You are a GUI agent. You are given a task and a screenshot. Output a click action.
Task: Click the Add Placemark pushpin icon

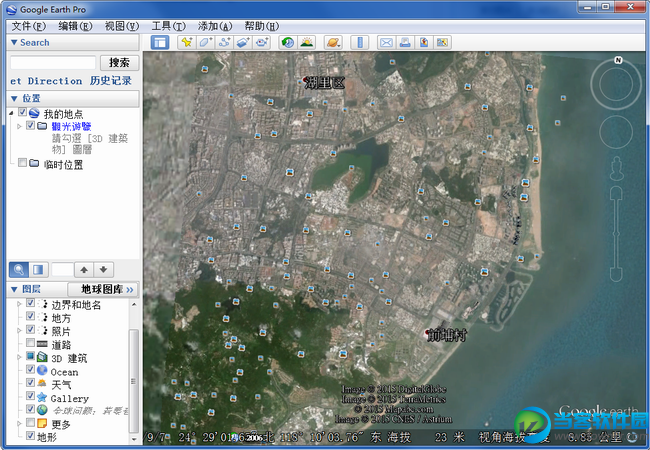tap(186, 42)
